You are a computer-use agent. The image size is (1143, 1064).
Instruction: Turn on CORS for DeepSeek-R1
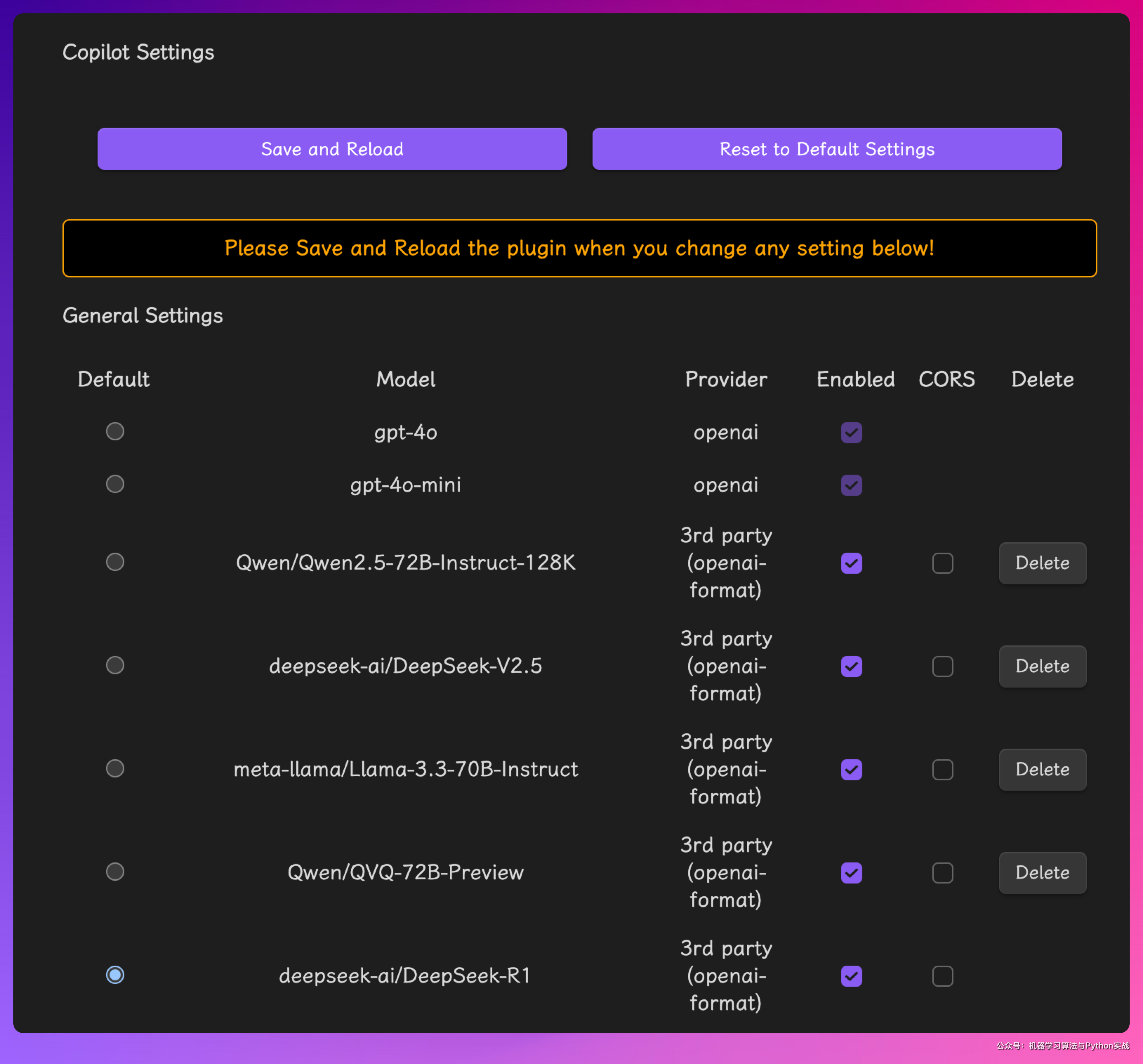click(942, 976)
